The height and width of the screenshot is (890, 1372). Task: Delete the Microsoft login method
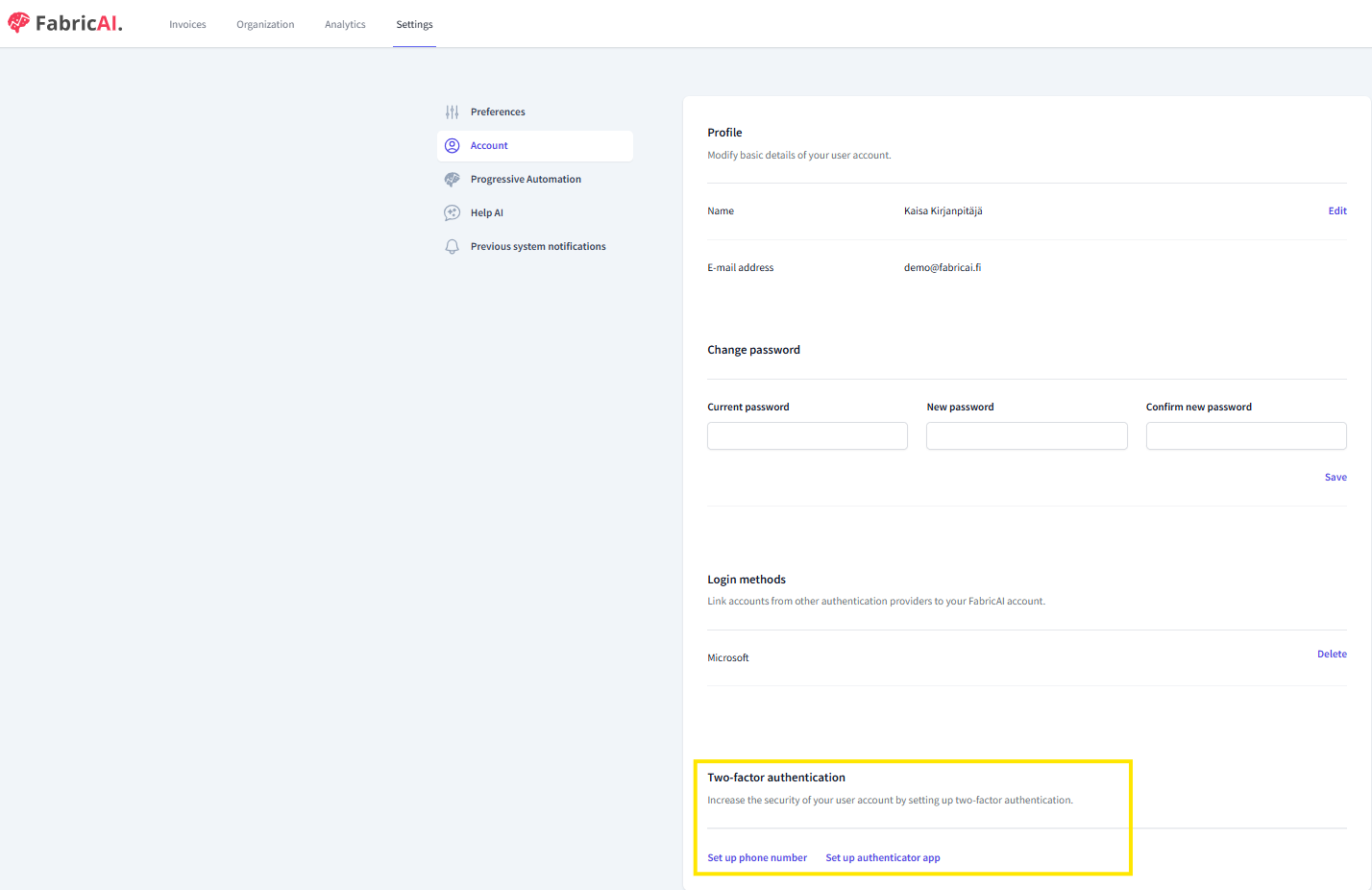coord(1332,655)
